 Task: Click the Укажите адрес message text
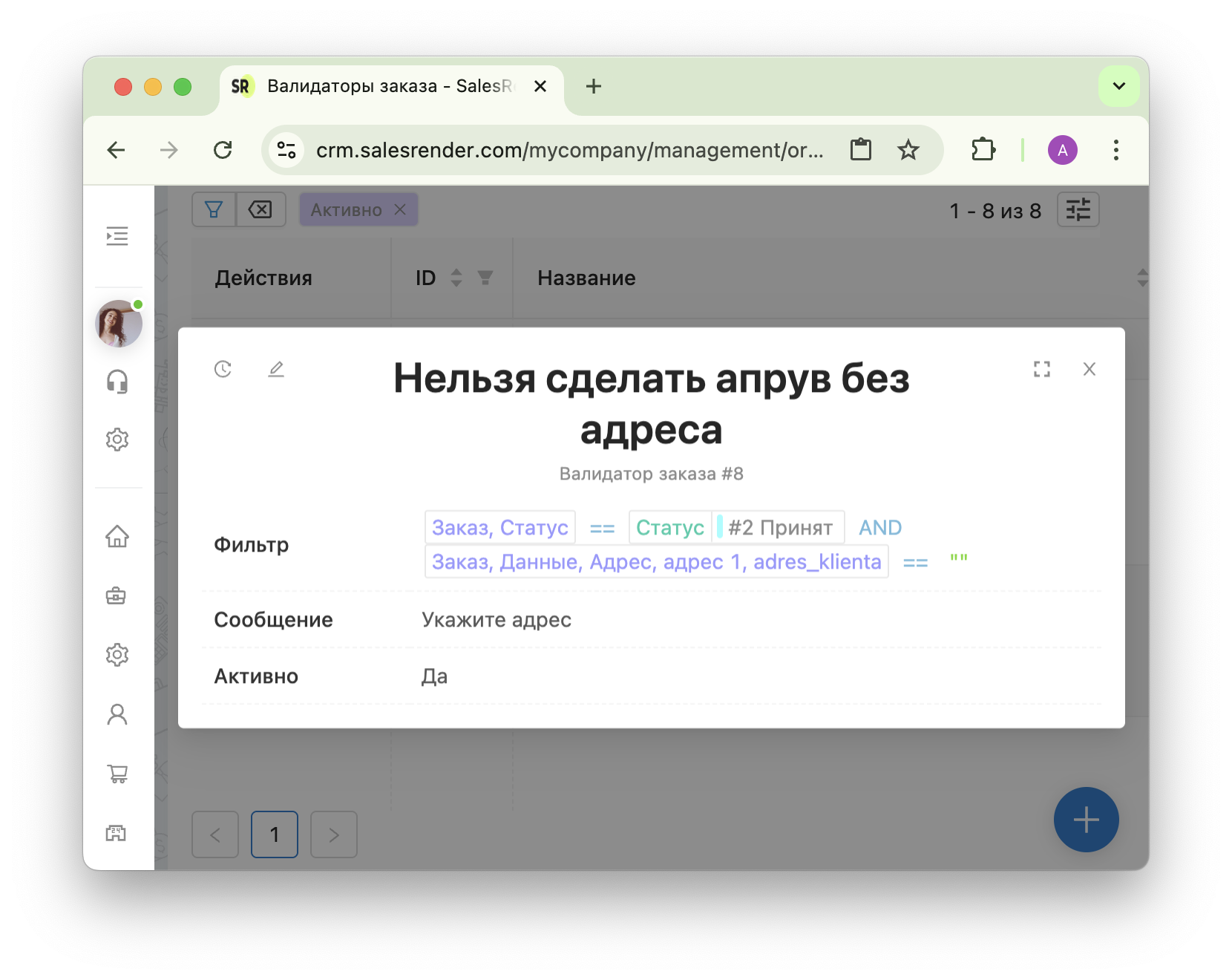pos(497,620)
